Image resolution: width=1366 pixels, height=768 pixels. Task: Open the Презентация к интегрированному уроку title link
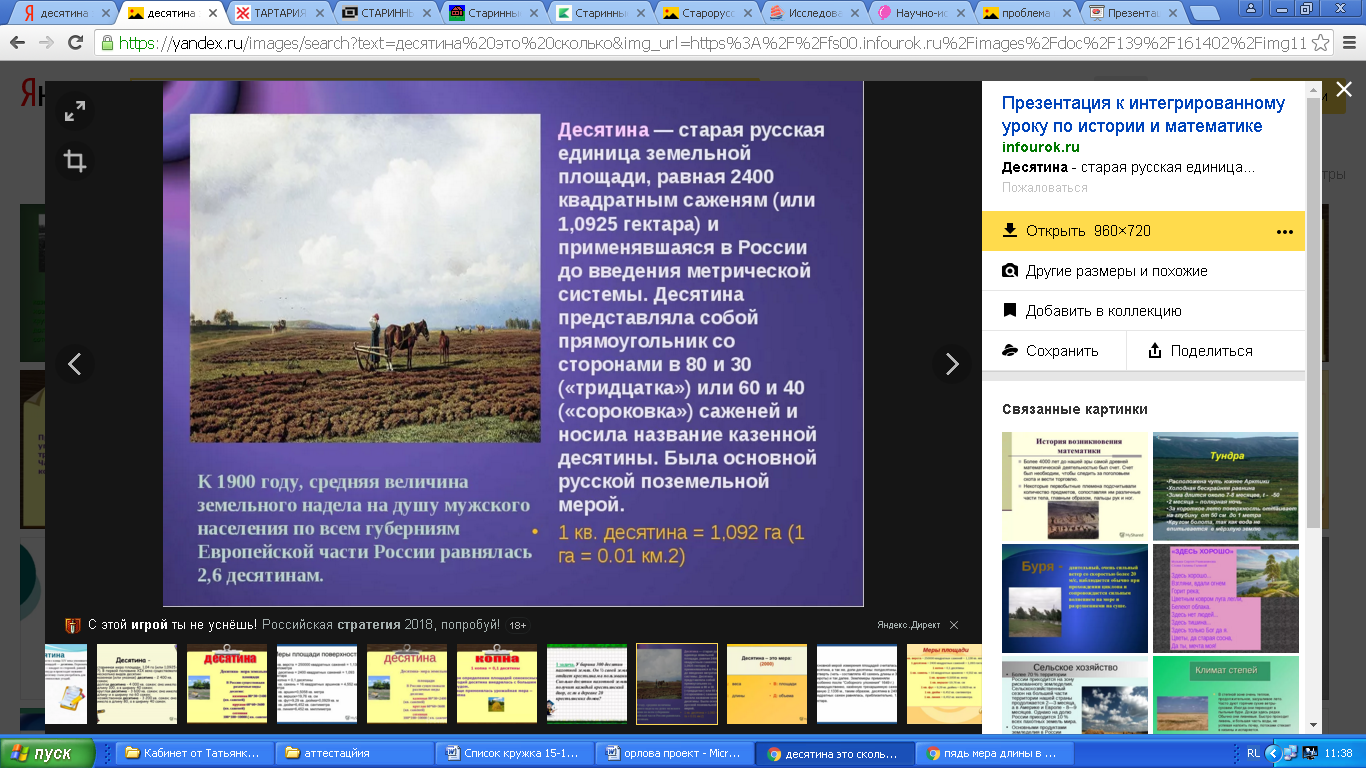click(x=1143, y=115)
